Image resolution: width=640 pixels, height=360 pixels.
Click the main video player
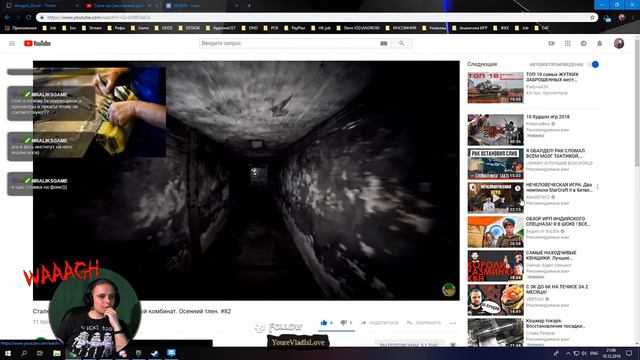pos(246,180)
